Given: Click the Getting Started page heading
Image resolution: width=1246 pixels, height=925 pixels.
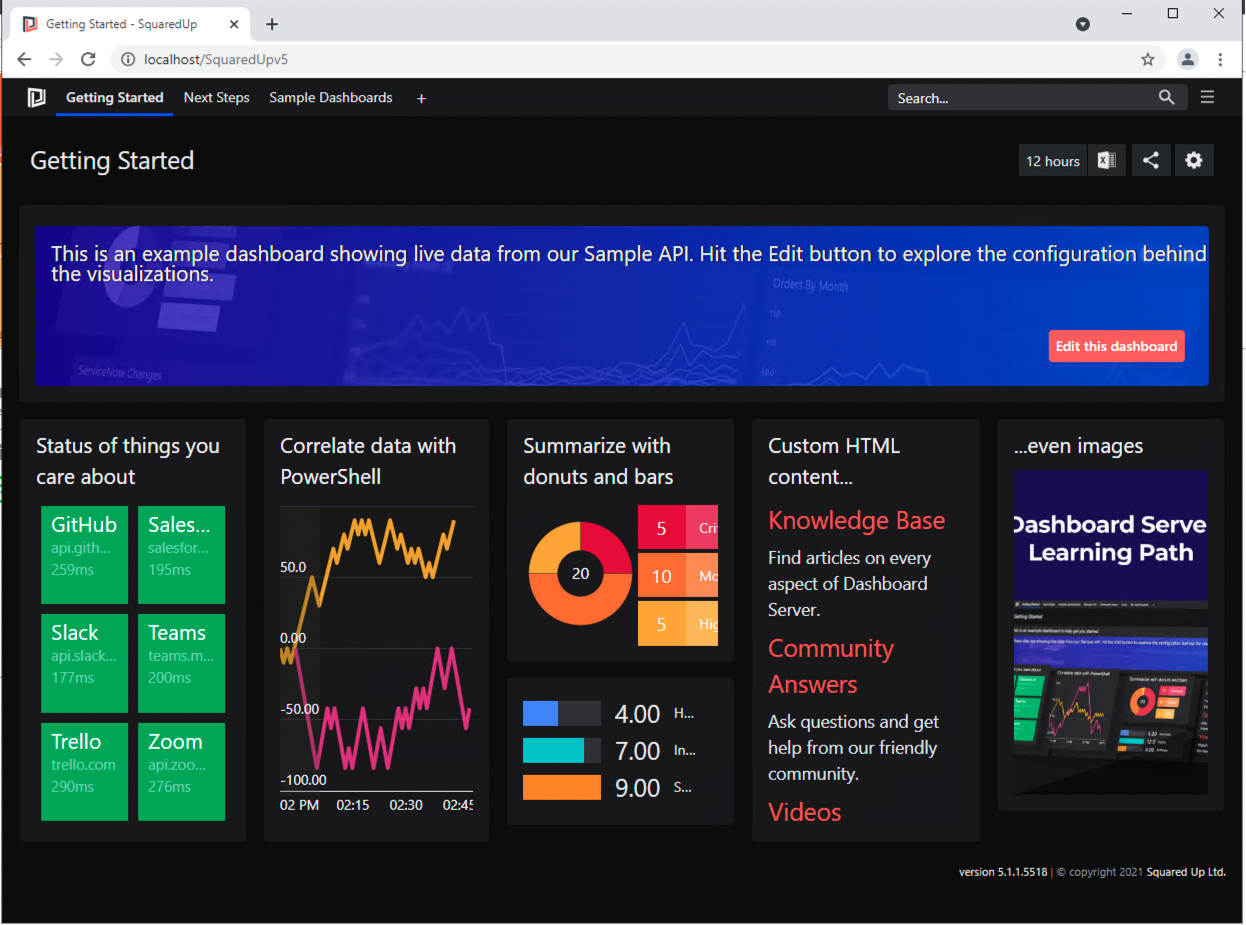Looking at the screenshot, I should [112, 161].
